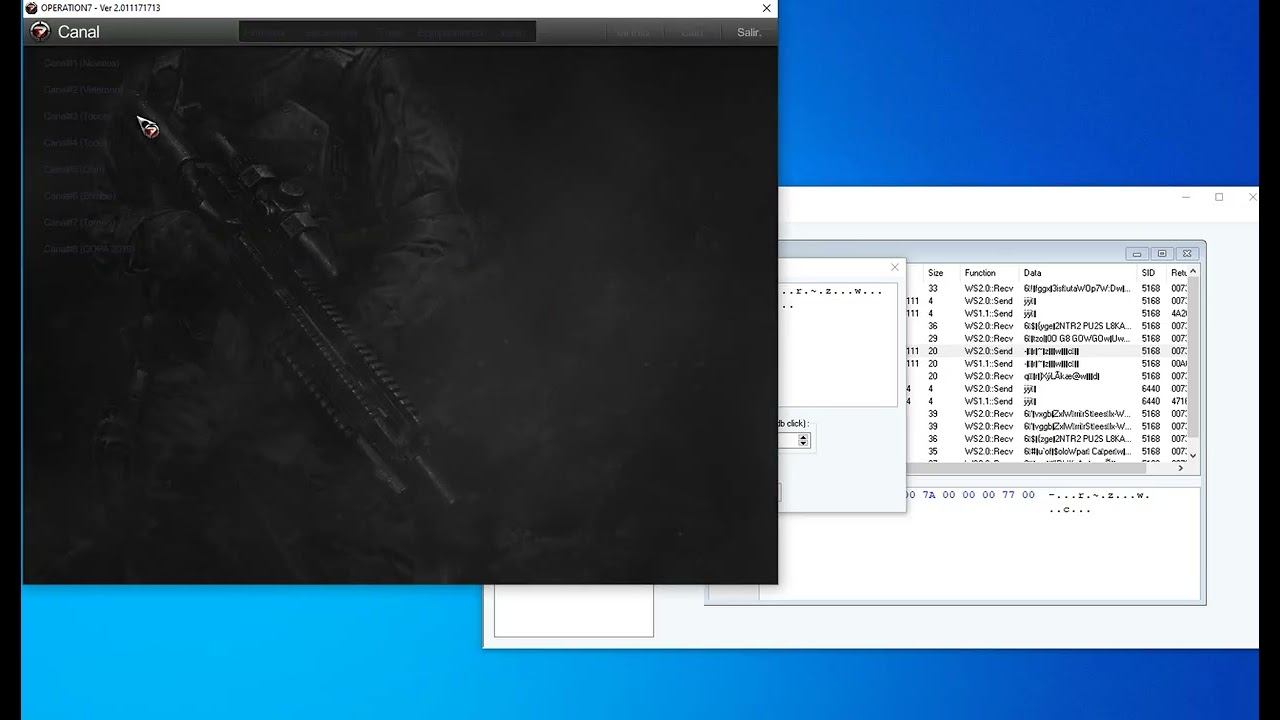Minimize the inner packet list window

tap(1137, 254)
